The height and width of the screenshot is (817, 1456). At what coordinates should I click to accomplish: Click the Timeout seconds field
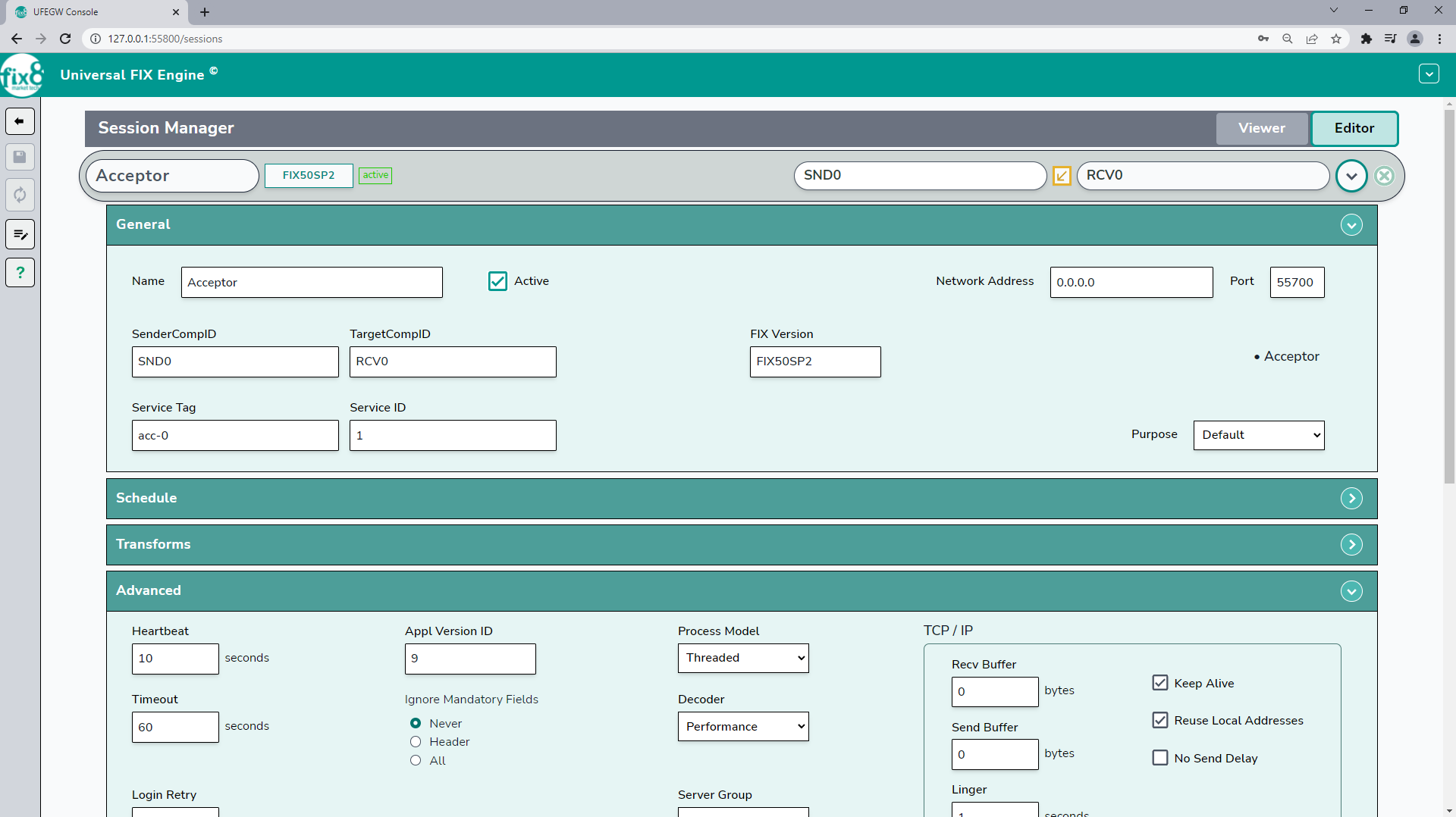tap(175, 727)
